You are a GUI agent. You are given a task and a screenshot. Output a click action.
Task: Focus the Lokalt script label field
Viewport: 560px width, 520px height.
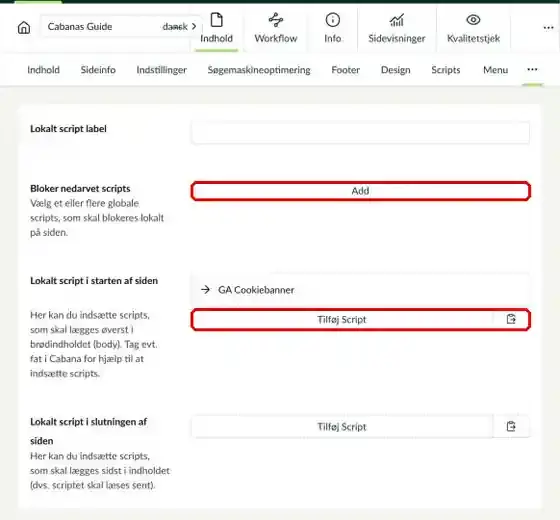360,132
